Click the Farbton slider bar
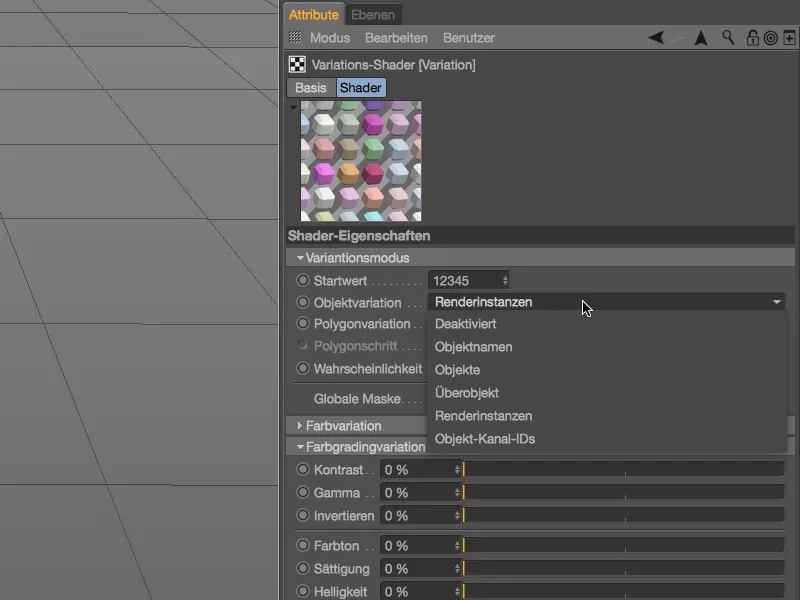 tap(623, 545)
